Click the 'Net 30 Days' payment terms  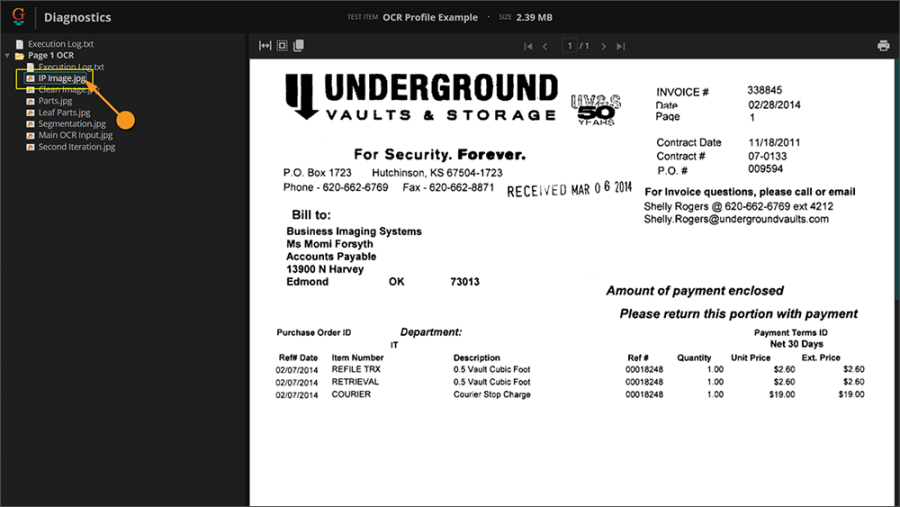click(797, 344)
